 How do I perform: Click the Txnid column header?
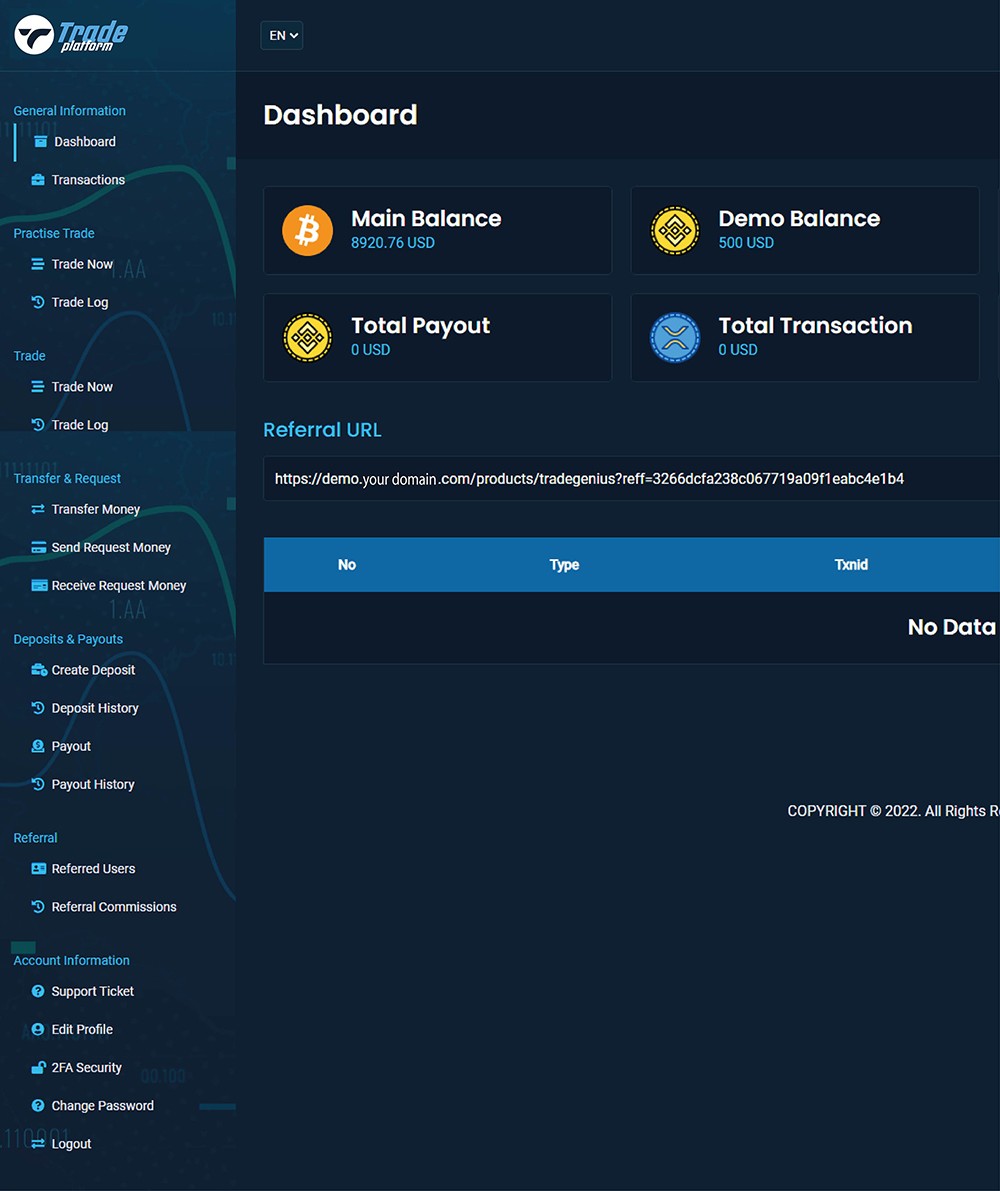851,565
